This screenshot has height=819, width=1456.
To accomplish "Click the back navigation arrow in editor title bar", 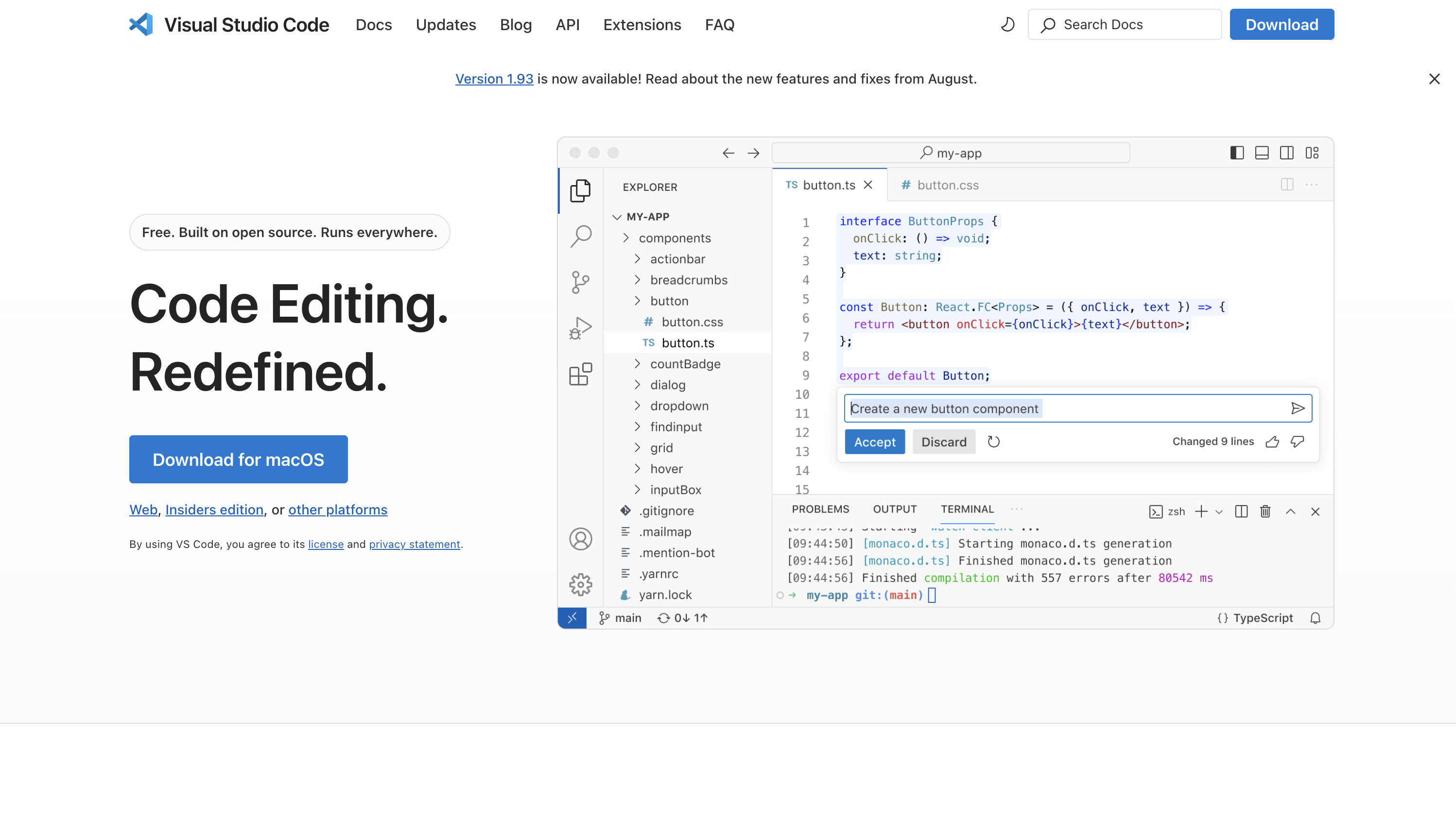I will click(x=728, y=153).
